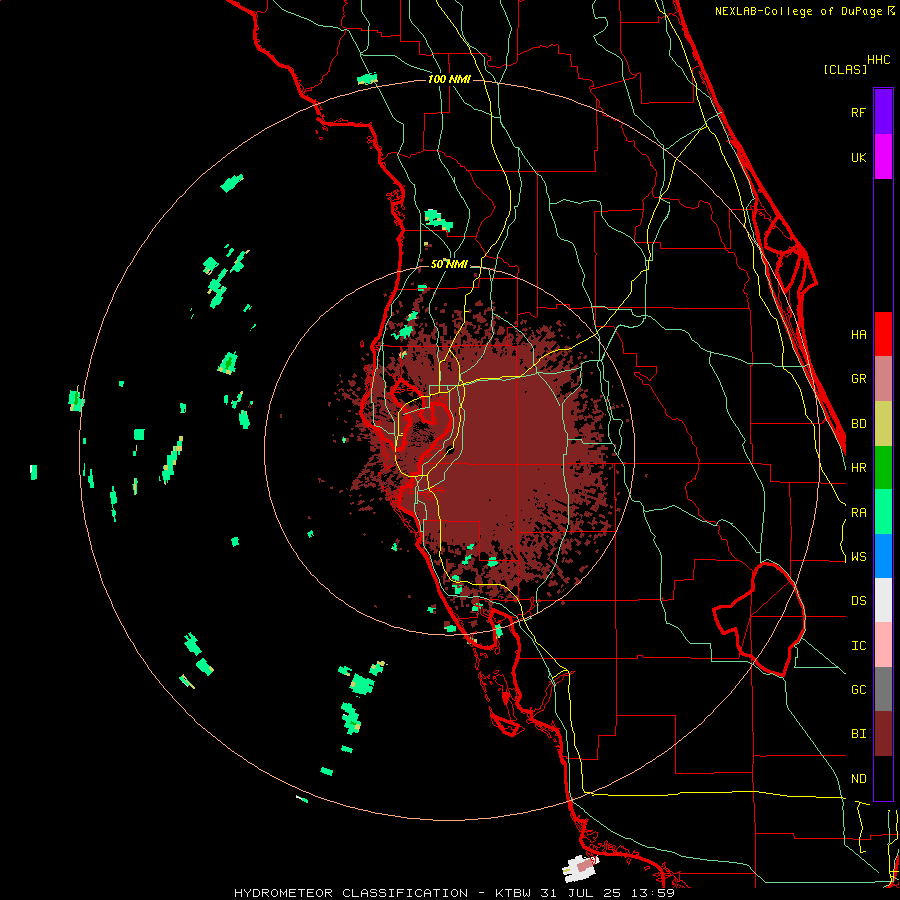Click the WS legend label
The width and height of the screenshot is (900, 900).
point(858,557)
